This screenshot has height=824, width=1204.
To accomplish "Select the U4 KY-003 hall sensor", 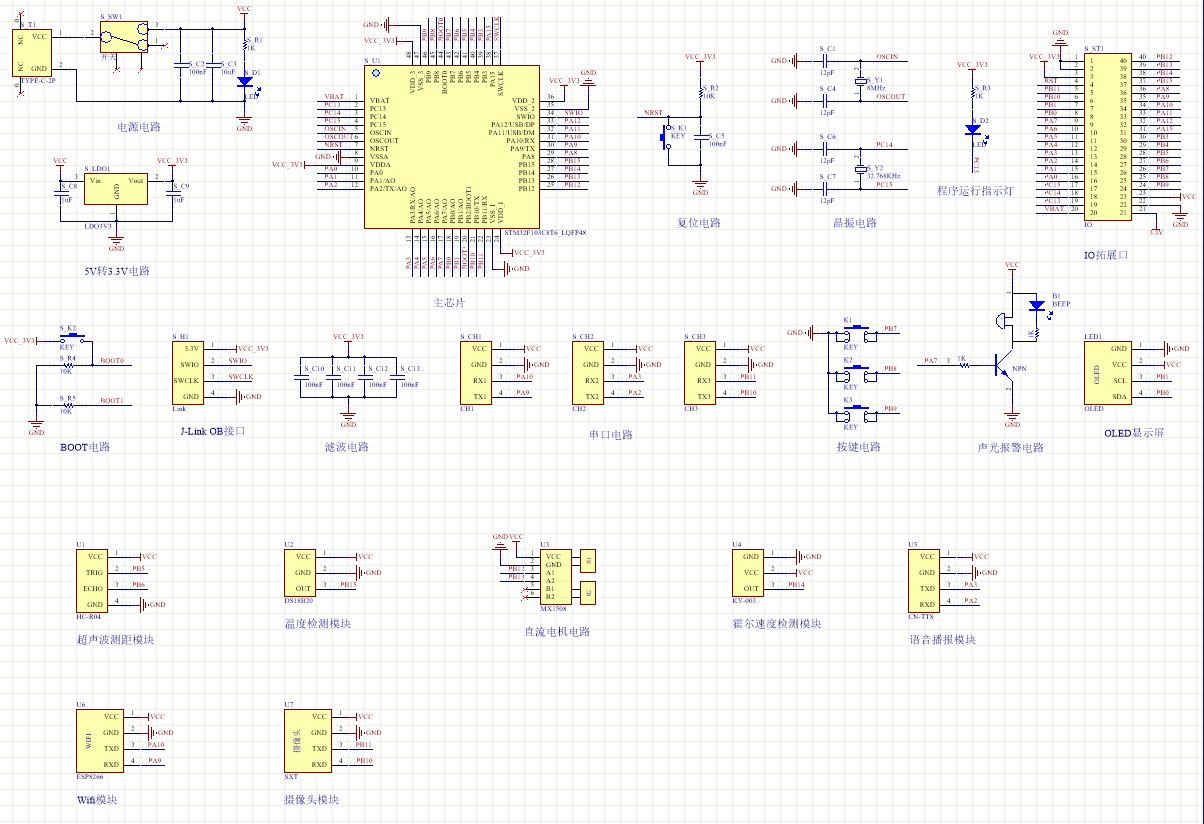I will tap(750, 572).
